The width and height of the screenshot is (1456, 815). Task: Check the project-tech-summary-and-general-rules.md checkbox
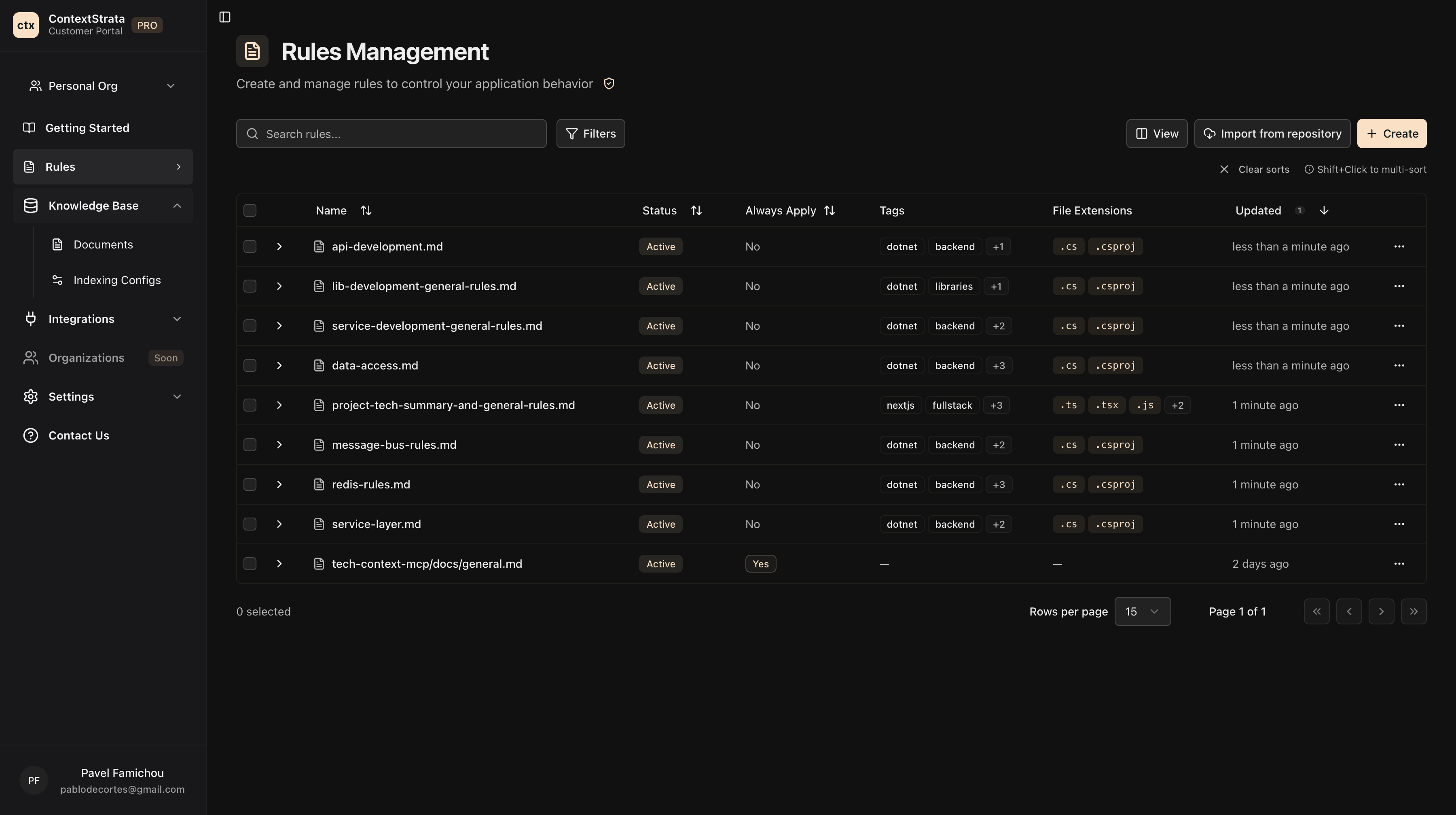click(250, 405)
